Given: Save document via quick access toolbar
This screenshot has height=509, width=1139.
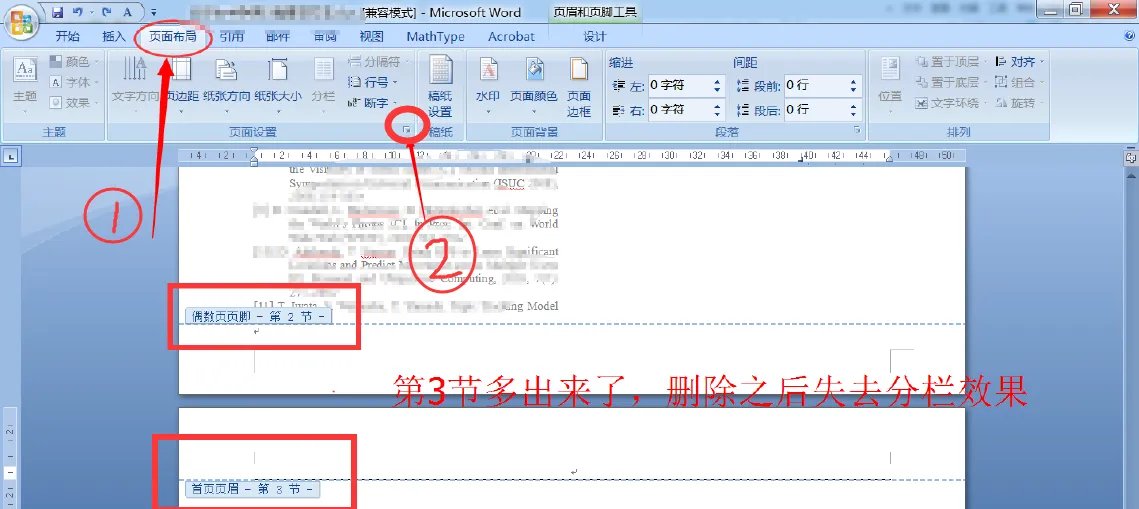Looking at the screenshot, I should pos(58,12).
